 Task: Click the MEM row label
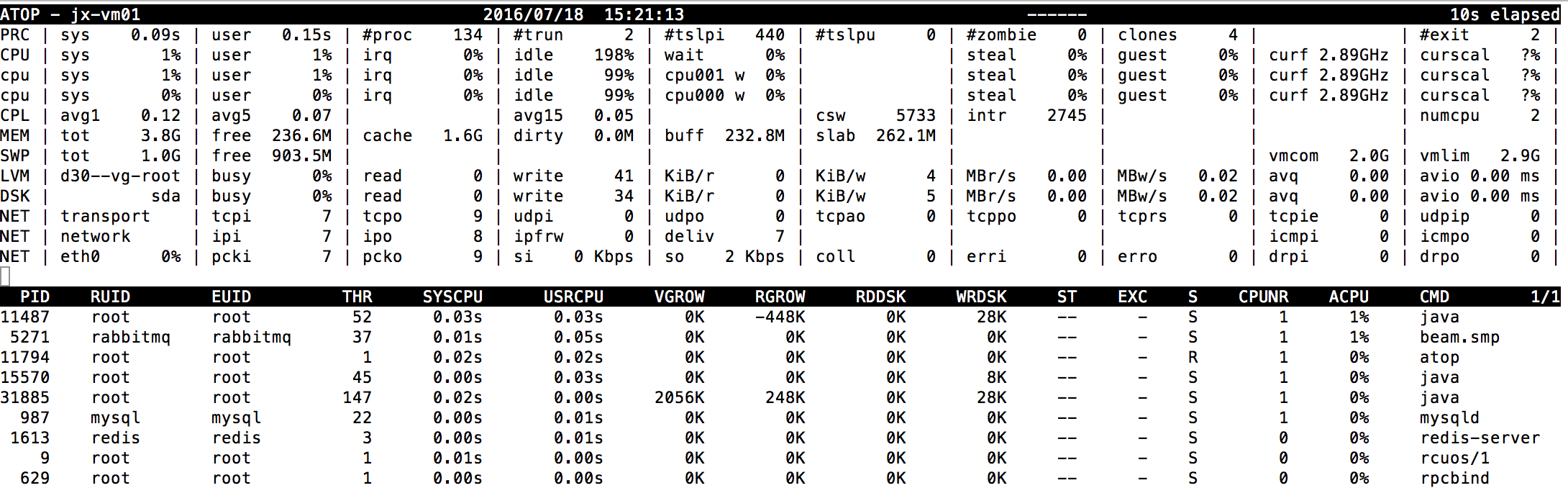point(14,135)
